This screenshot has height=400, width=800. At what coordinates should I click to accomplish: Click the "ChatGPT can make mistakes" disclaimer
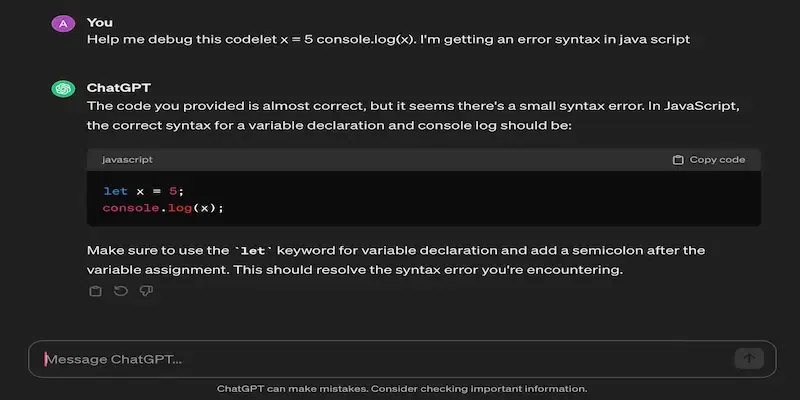[x=401, y=389]
